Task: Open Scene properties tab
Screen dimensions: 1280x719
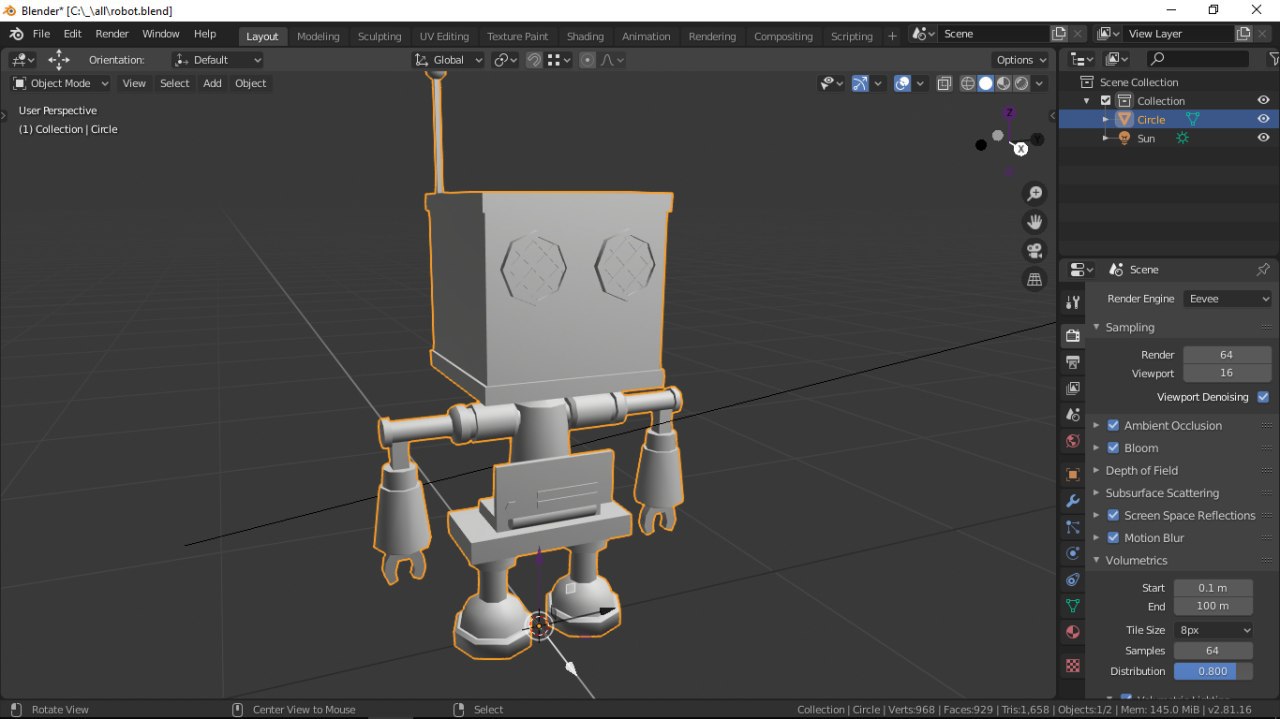Action: [x=1073, y=414]
